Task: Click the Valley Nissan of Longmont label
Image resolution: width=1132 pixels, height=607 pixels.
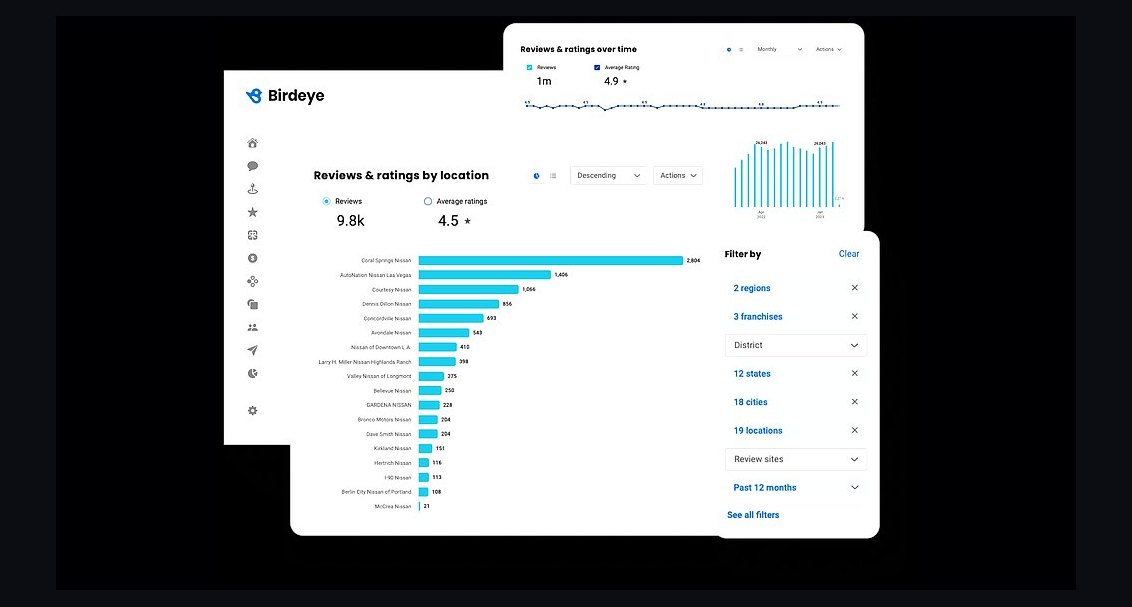Action: pos(378,376)
